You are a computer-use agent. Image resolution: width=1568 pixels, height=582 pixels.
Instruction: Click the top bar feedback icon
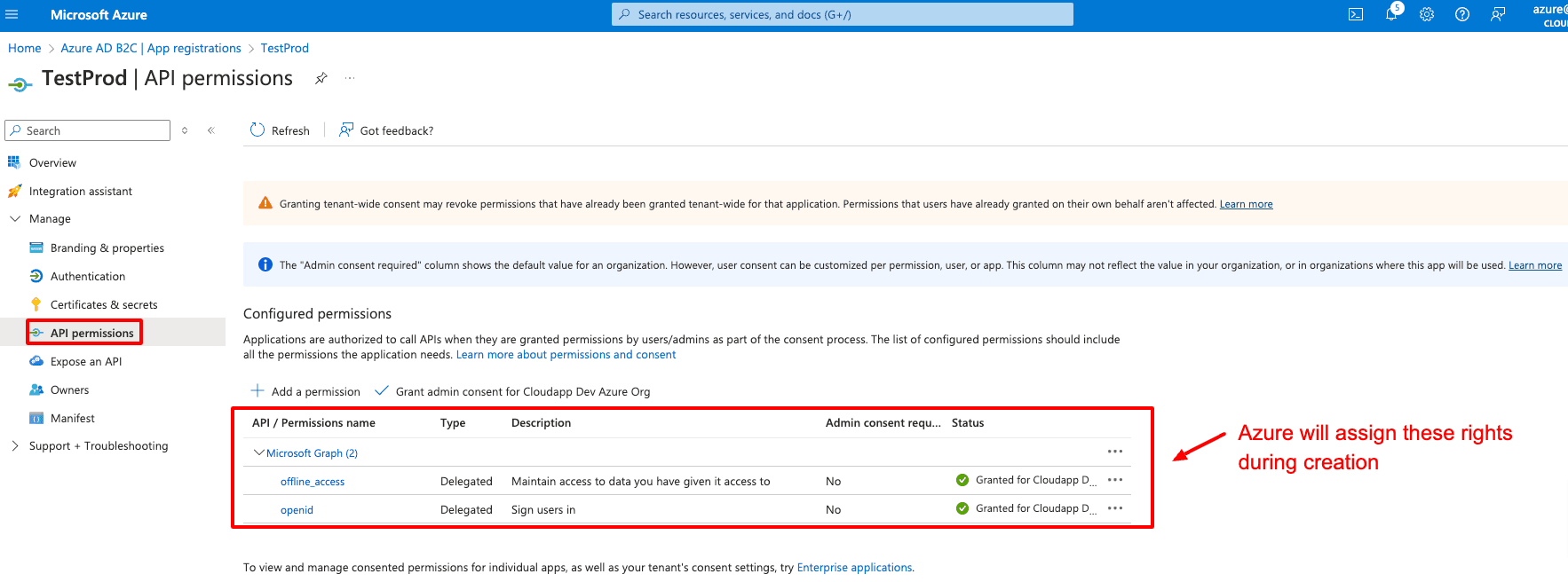point(1498,15)
